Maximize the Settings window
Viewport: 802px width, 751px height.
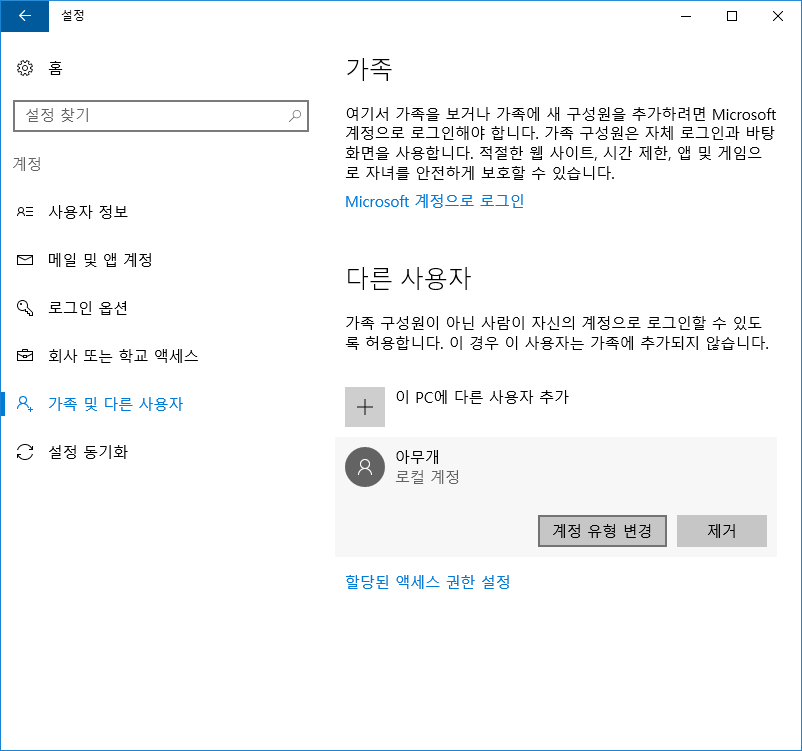tap(732, 16)
